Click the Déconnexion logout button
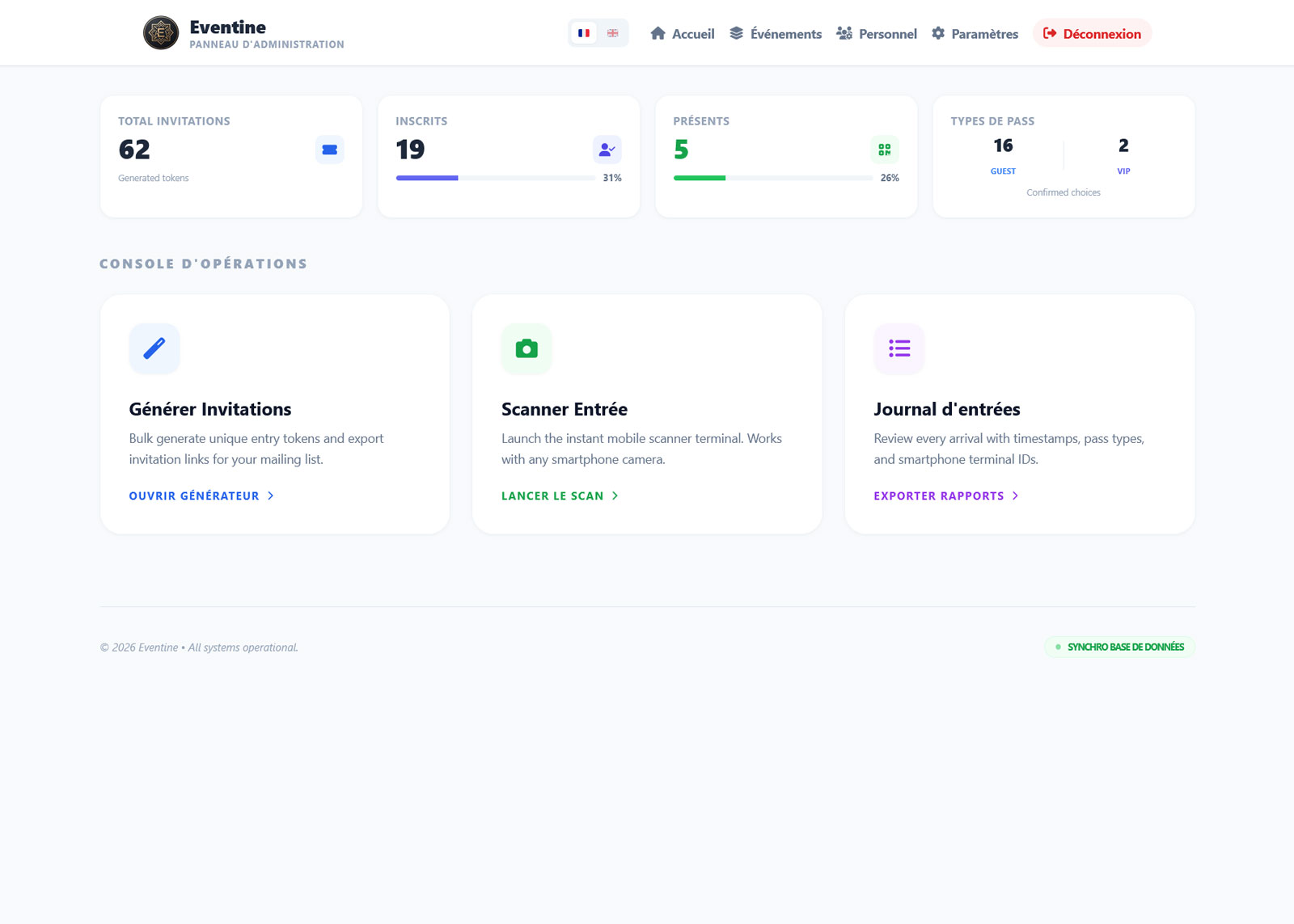 point(1092,33)
